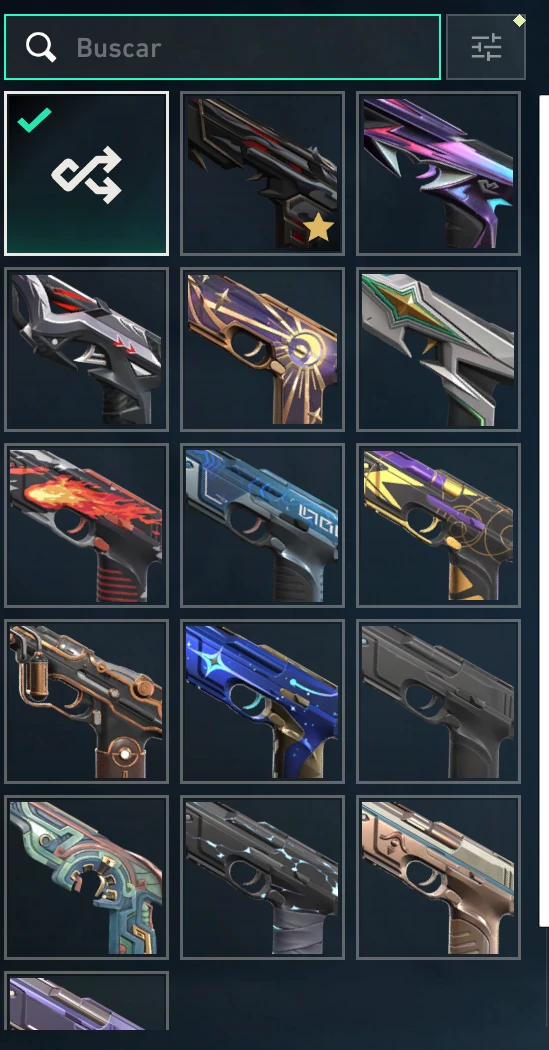
Task: Choose the flaming orange fire pistol skin
Action: click(86, 525)
